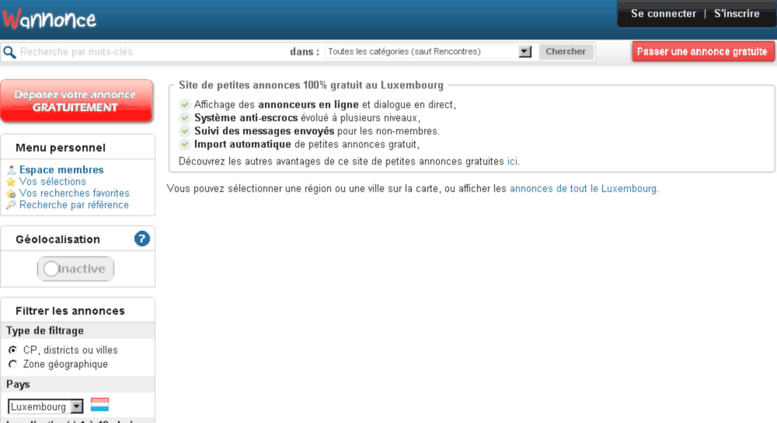Open the categories dropdown
This screenshot has width=777, height=423.
tap(429, 52)
